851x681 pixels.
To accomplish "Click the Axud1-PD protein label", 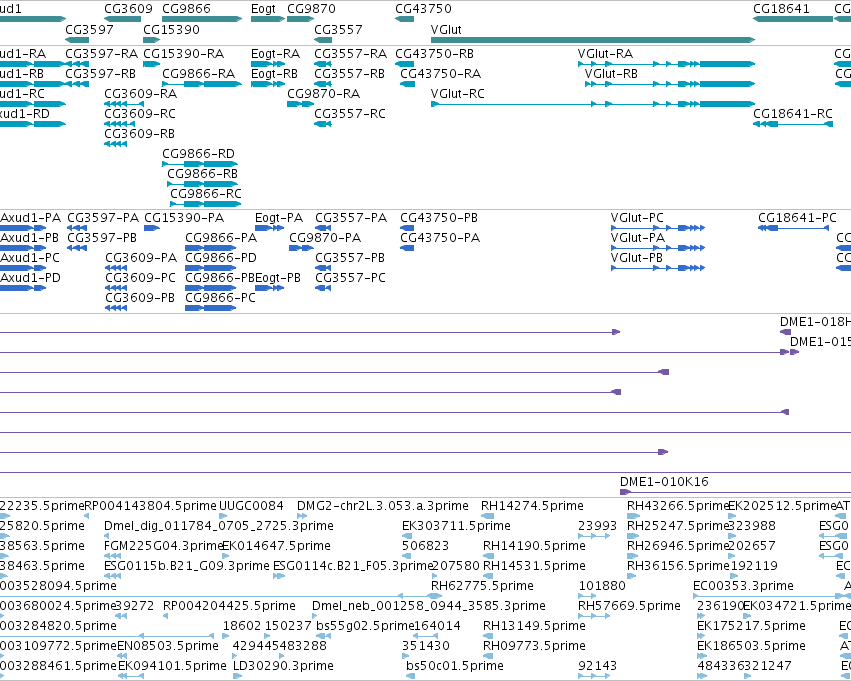I will [x=30, y=278].
